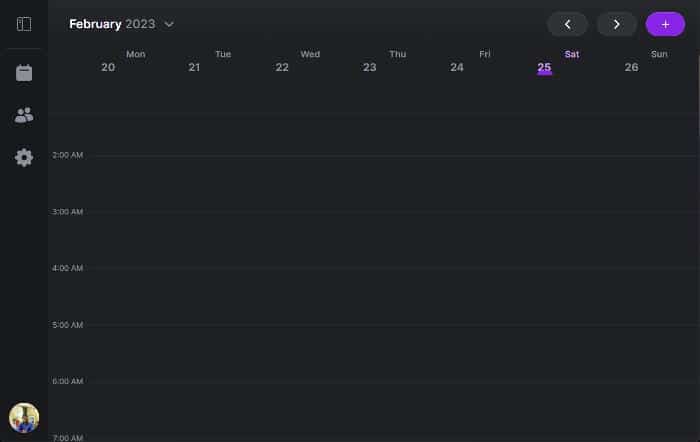Open the settings gear icon
700x442 pixels.
point(24,158)
